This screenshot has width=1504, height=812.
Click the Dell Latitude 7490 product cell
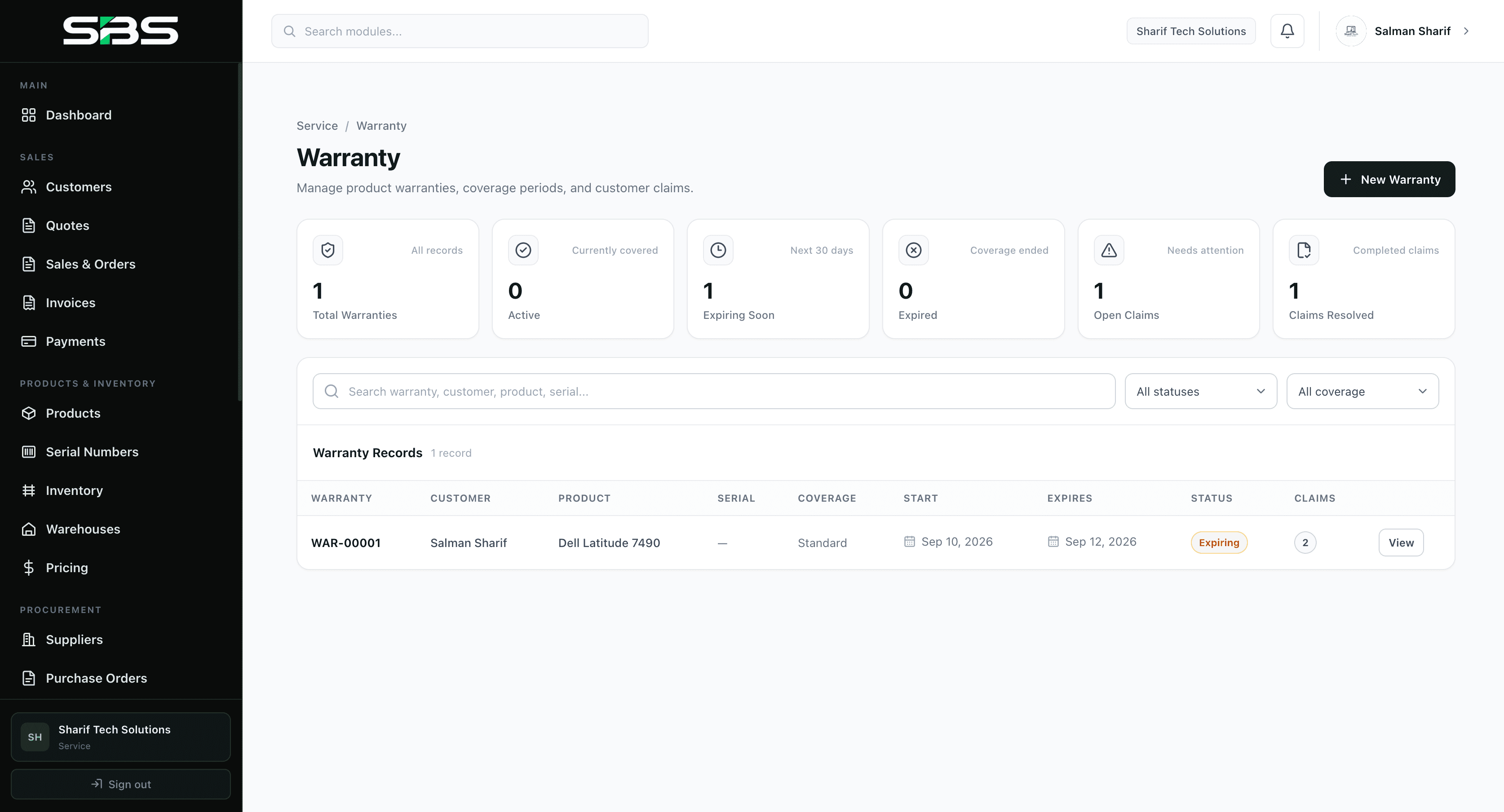click(609, 542)
